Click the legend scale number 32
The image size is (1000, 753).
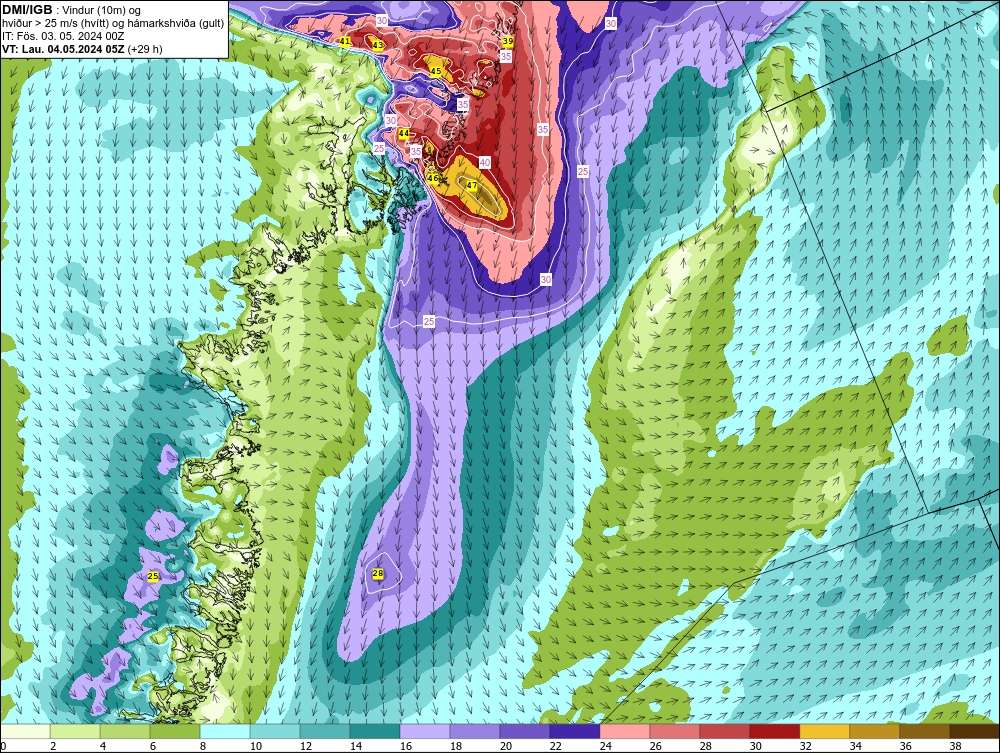(805, 746)
